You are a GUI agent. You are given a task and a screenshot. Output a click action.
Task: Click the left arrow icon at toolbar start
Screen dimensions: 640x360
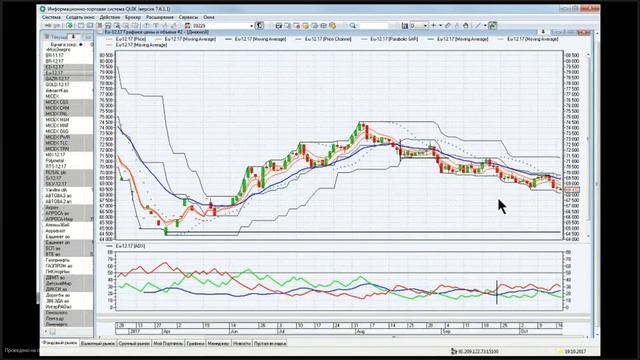coord(48,25)
